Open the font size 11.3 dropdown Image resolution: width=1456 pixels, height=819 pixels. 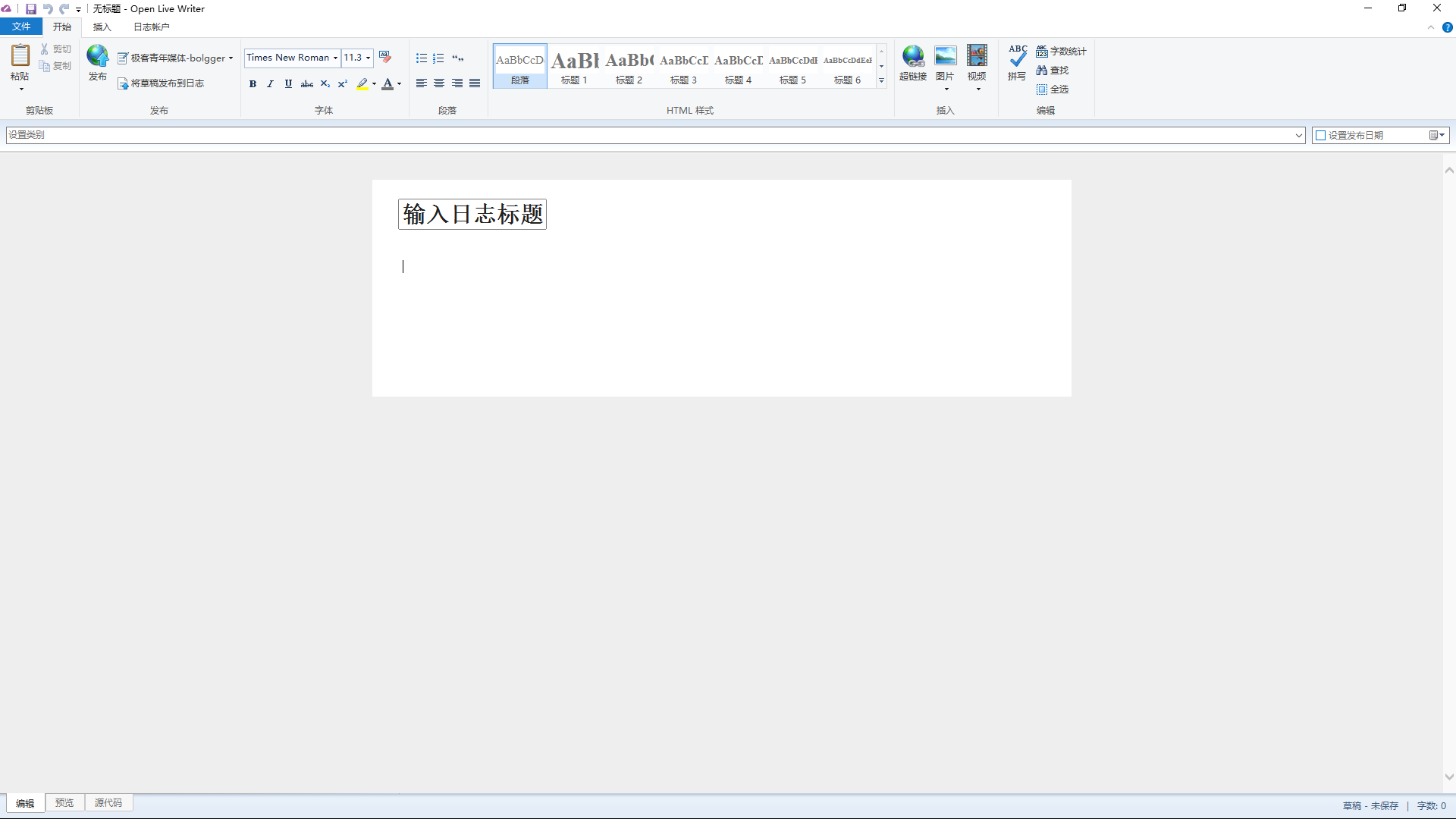369,58
